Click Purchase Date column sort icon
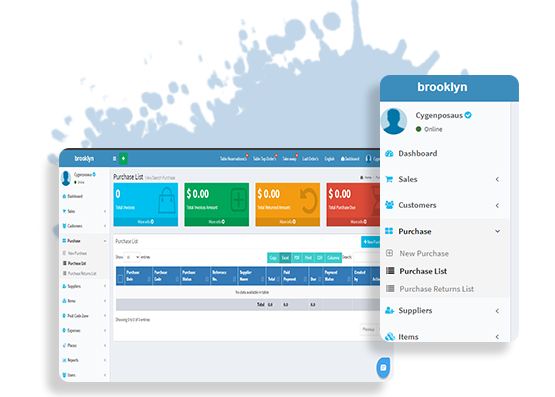555x397 pixels. tap(149, 279)
